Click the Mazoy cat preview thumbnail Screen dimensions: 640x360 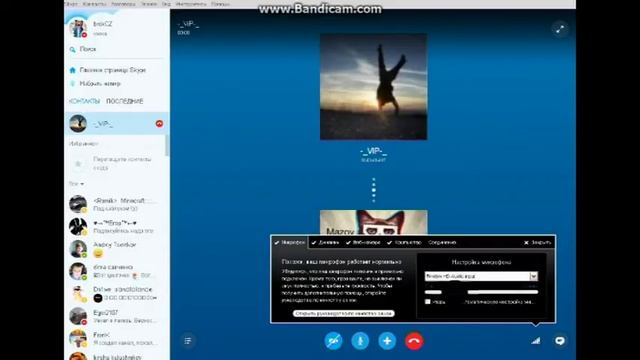(x=373, y=222)
